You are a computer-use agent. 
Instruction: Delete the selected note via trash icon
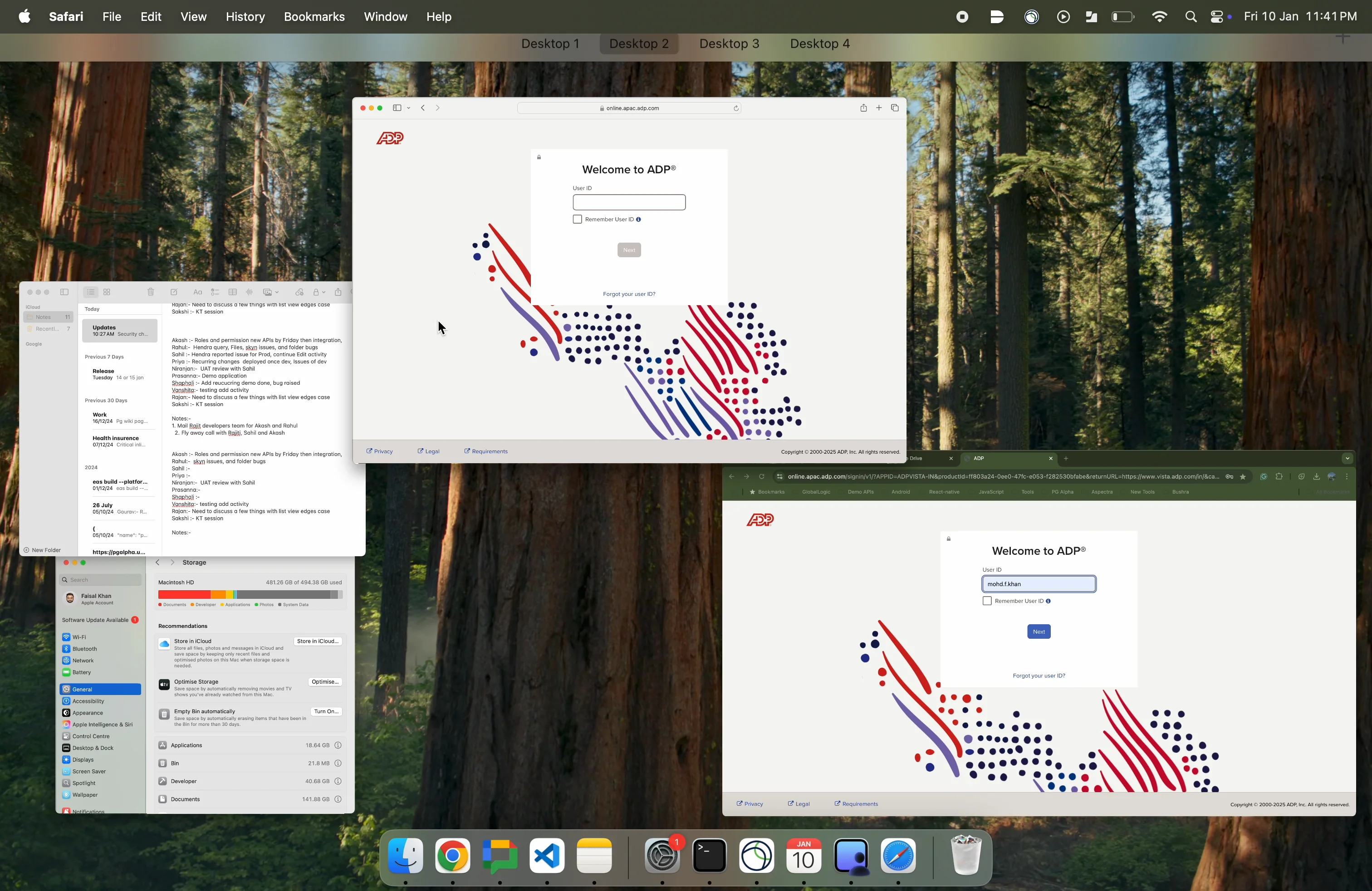tap(151, 292)
